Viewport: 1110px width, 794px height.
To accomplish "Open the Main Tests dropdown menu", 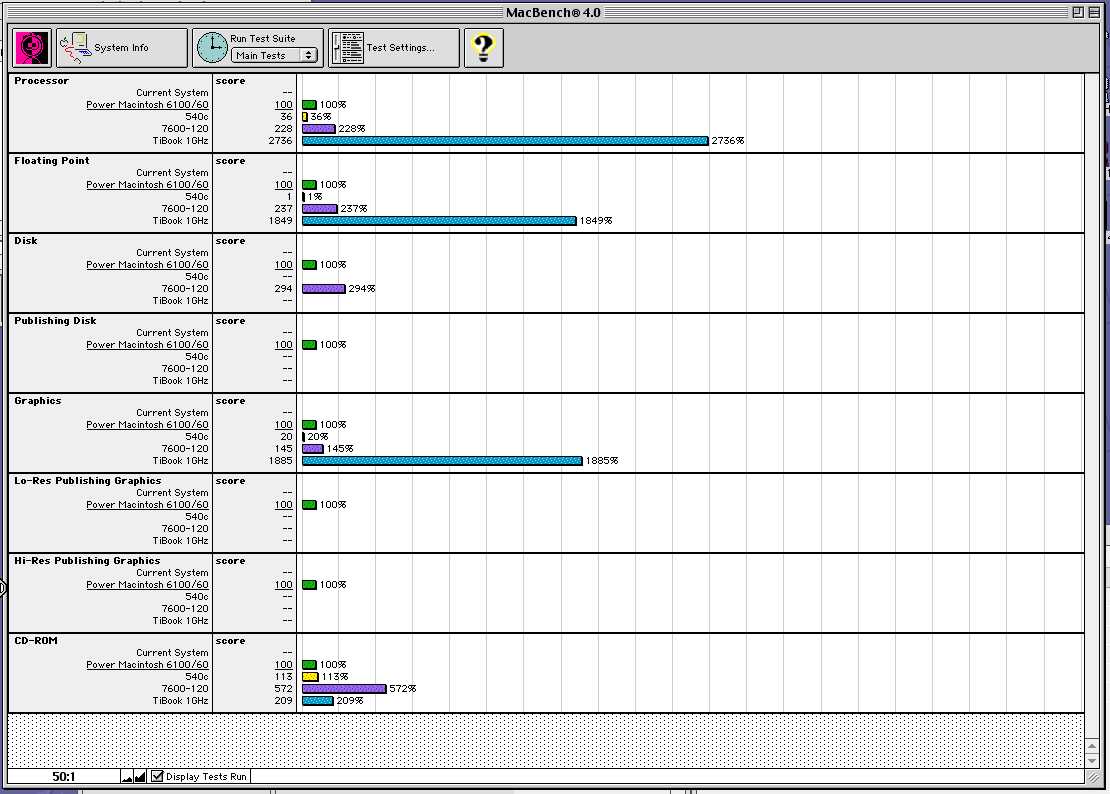I will tap(275, 56).
